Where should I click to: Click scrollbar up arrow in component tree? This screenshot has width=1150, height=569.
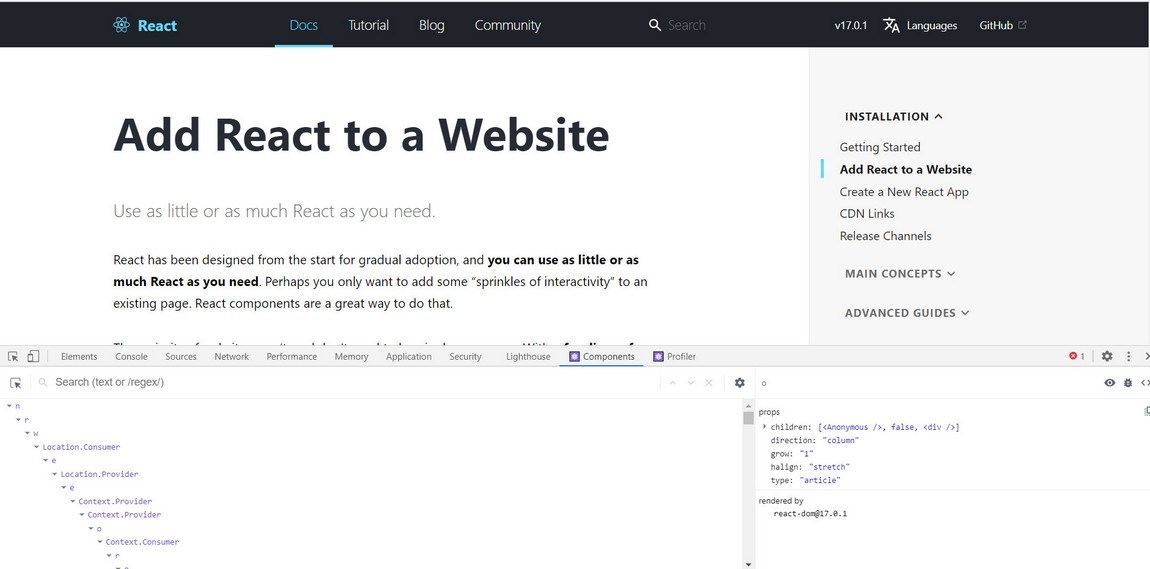(748, 405)
